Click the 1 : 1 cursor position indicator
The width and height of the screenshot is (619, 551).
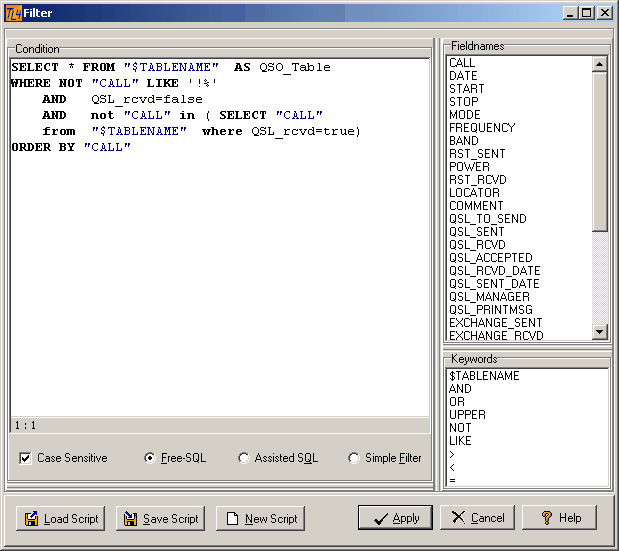[25, 425]
